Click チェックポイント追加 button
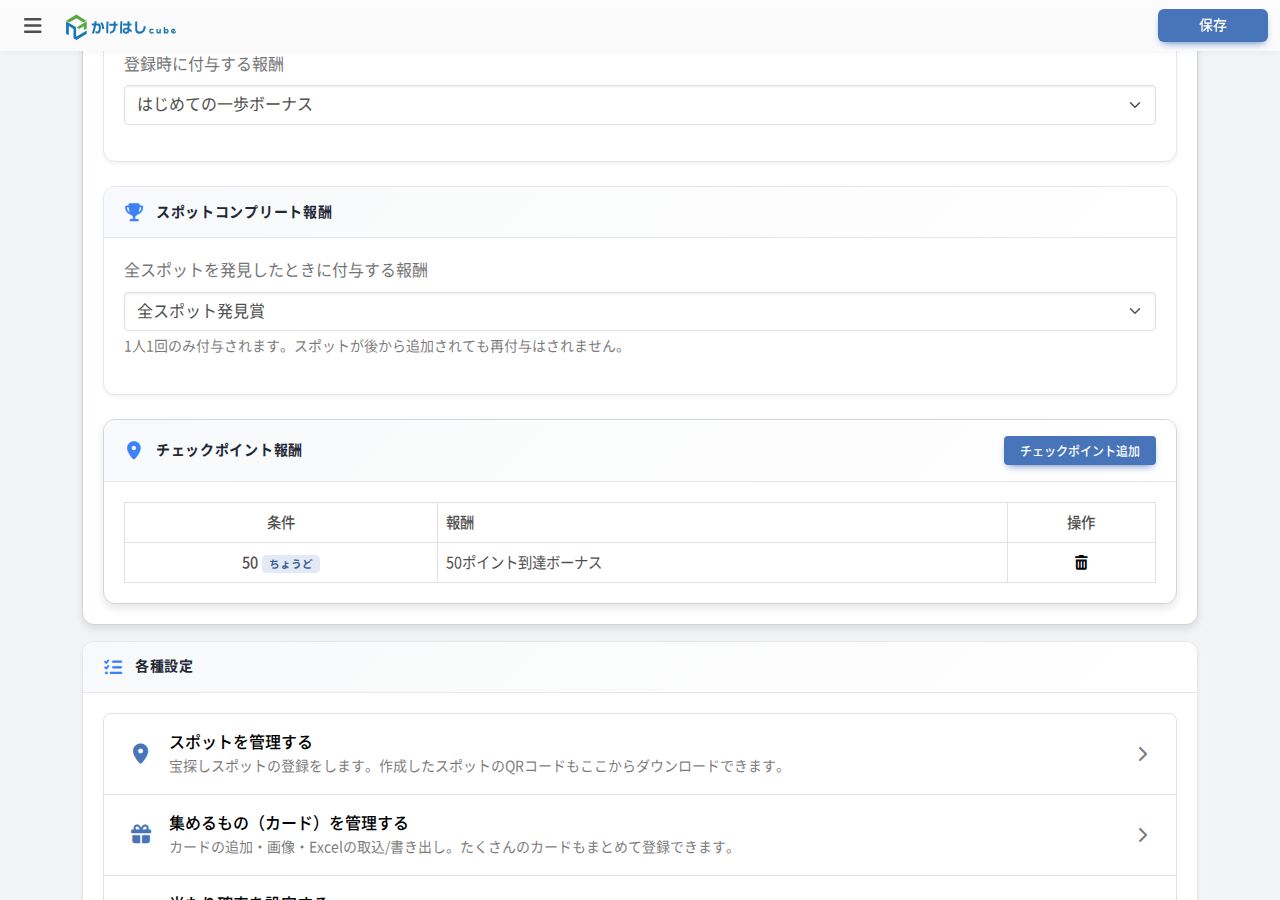The height and width of the screenshot is (900, 1280). (1080, 451)
